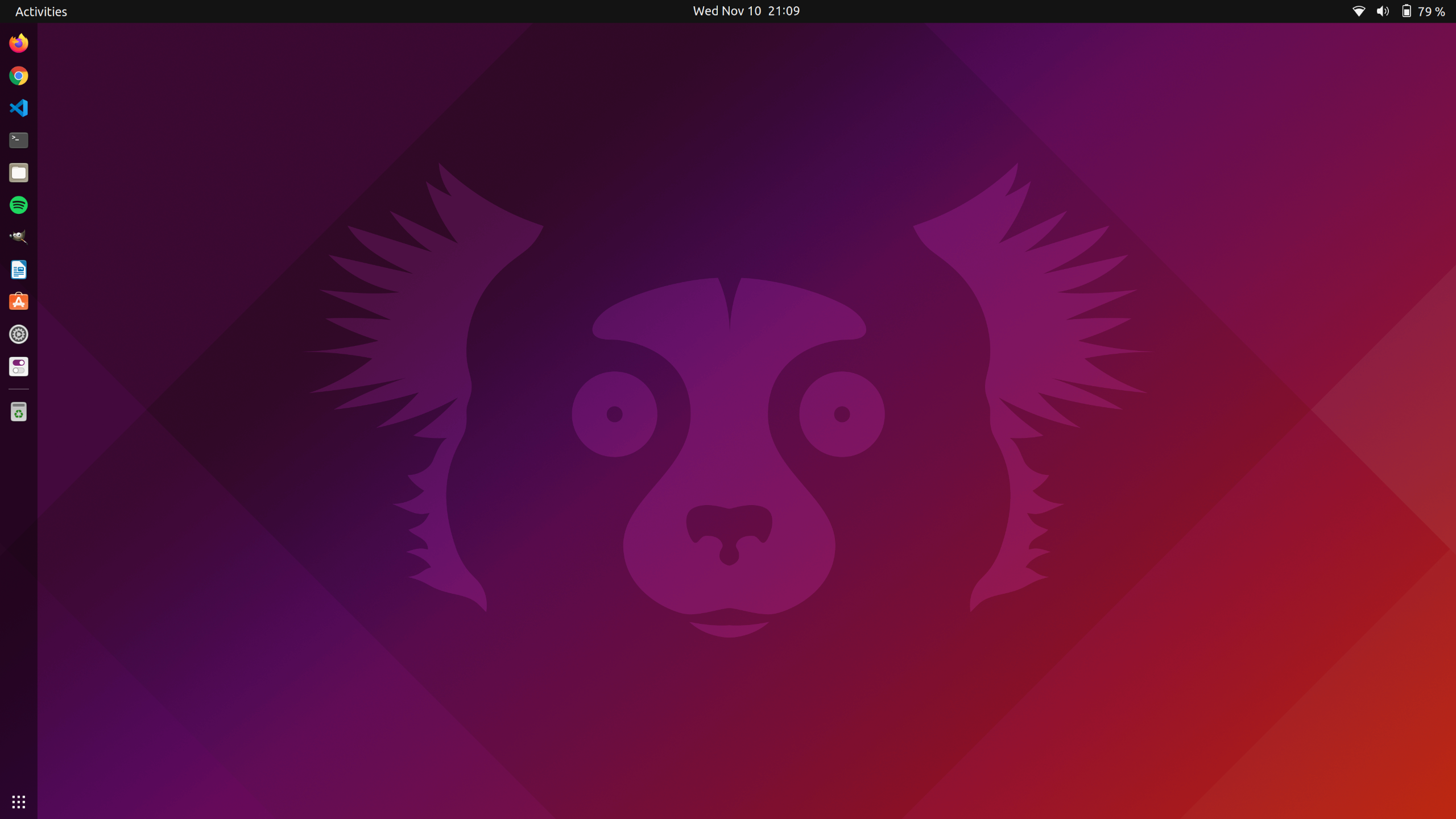Open the Trash from the dock

(19, 412)
